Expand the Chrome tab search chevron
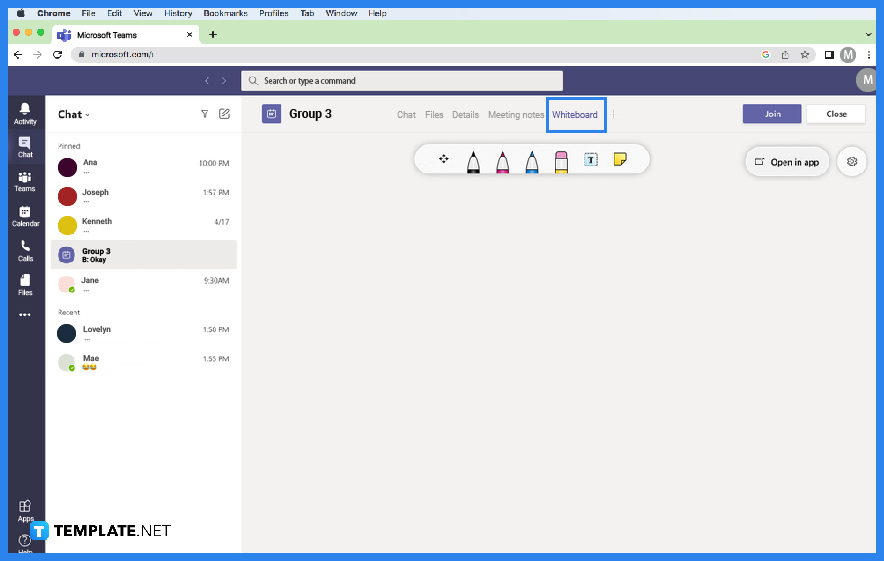Image resolution: width=884 pixels, height=561 pixels. point(868,34)
